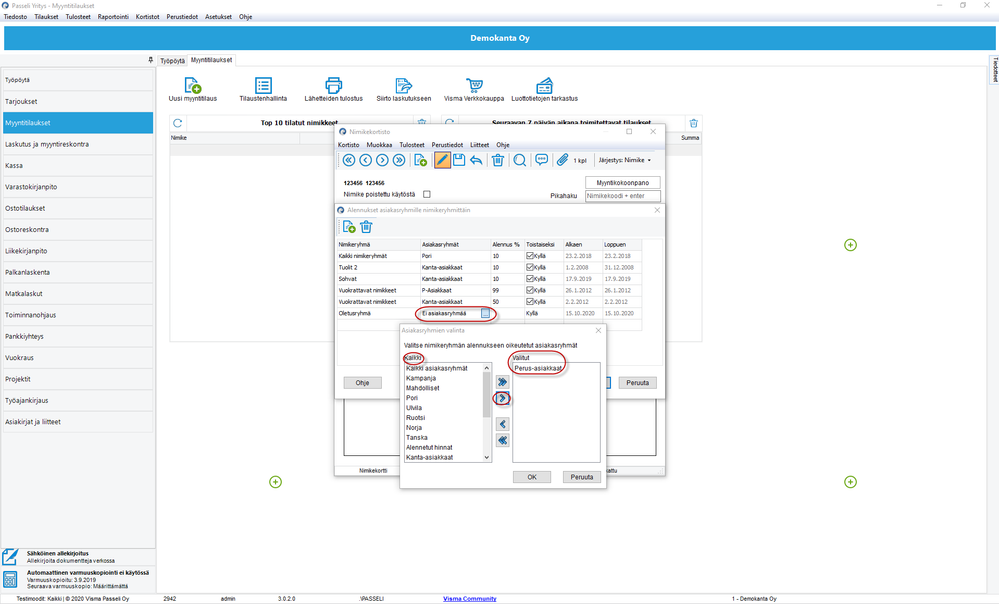Viewport: 999px width, 604px height.
Task: Move selected group right with single arrow
Action: 502,398
